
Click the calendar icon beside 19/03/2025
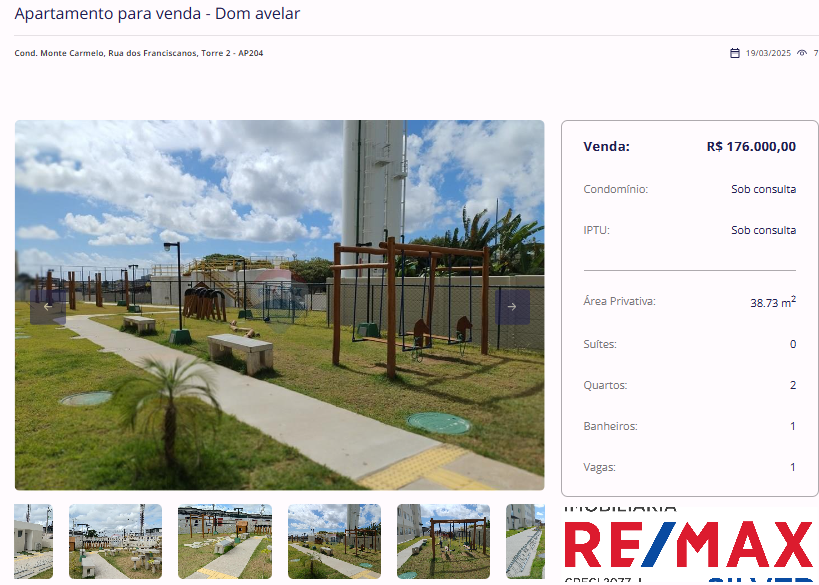tap(734, 53)
